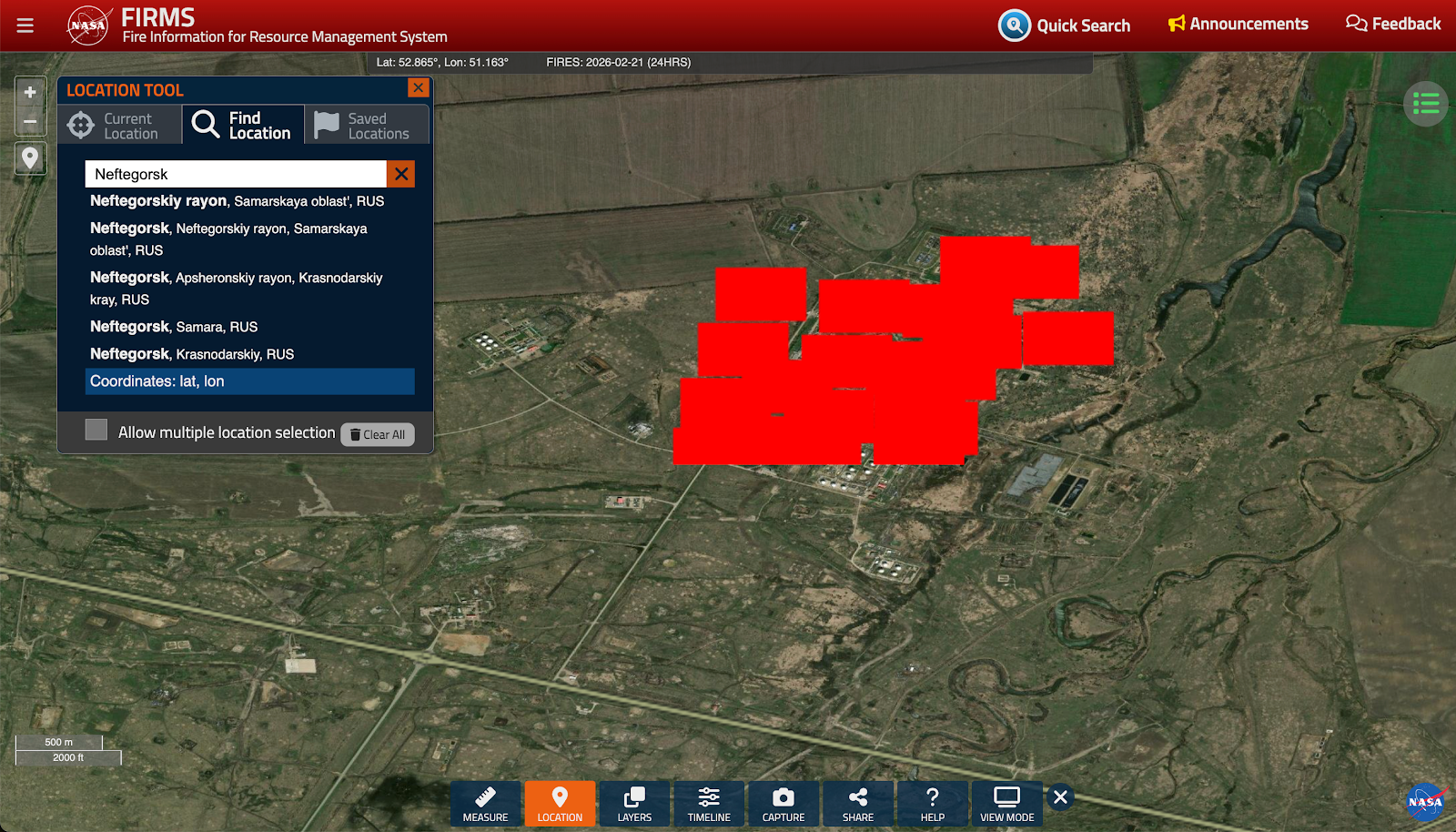The width and height of the screenshot is (1456, 832).
Task: Select the Coordinates: lat, lon option
Action: pyautogui.click(x=250, y=381)
